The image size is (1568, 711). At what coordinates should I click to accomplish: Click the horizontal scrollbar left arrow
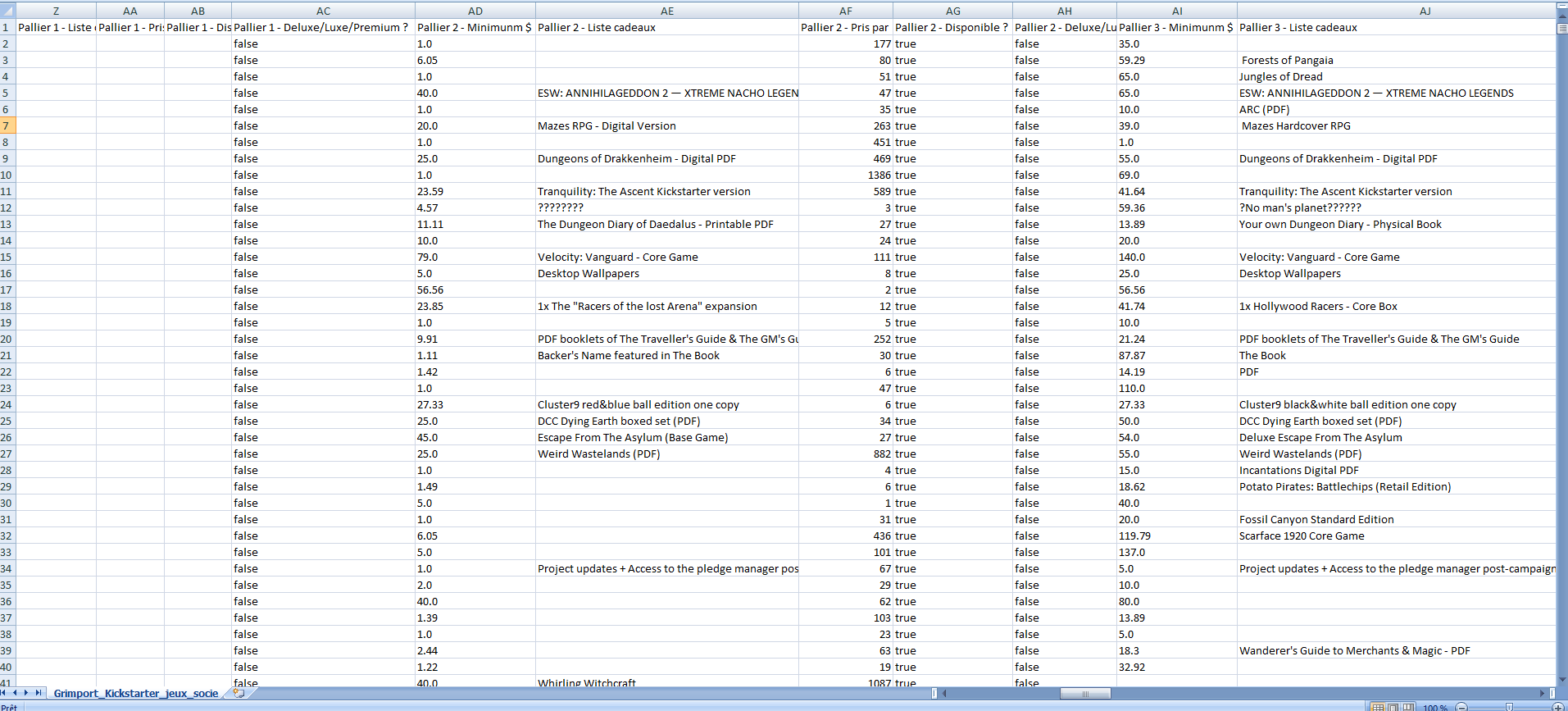tap(944, 693)
